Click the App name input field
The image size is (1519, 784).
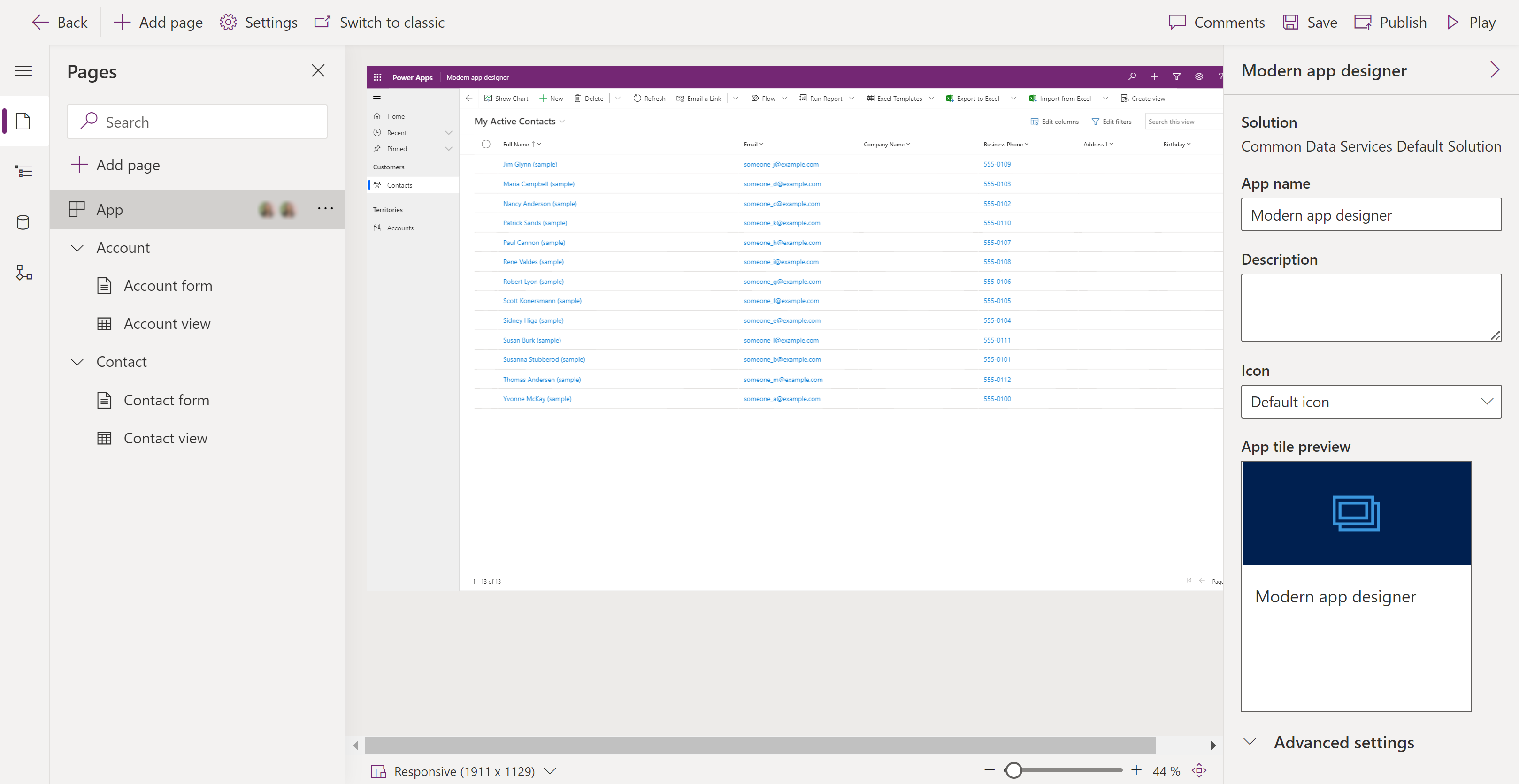pyautogui.click(x=1371, y=214)
